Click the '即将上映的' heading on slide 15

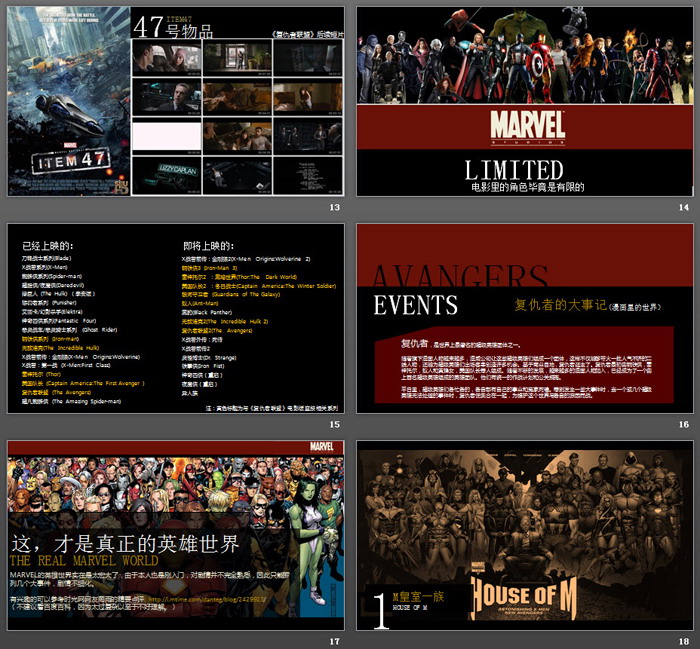click(x=208, y=246)
